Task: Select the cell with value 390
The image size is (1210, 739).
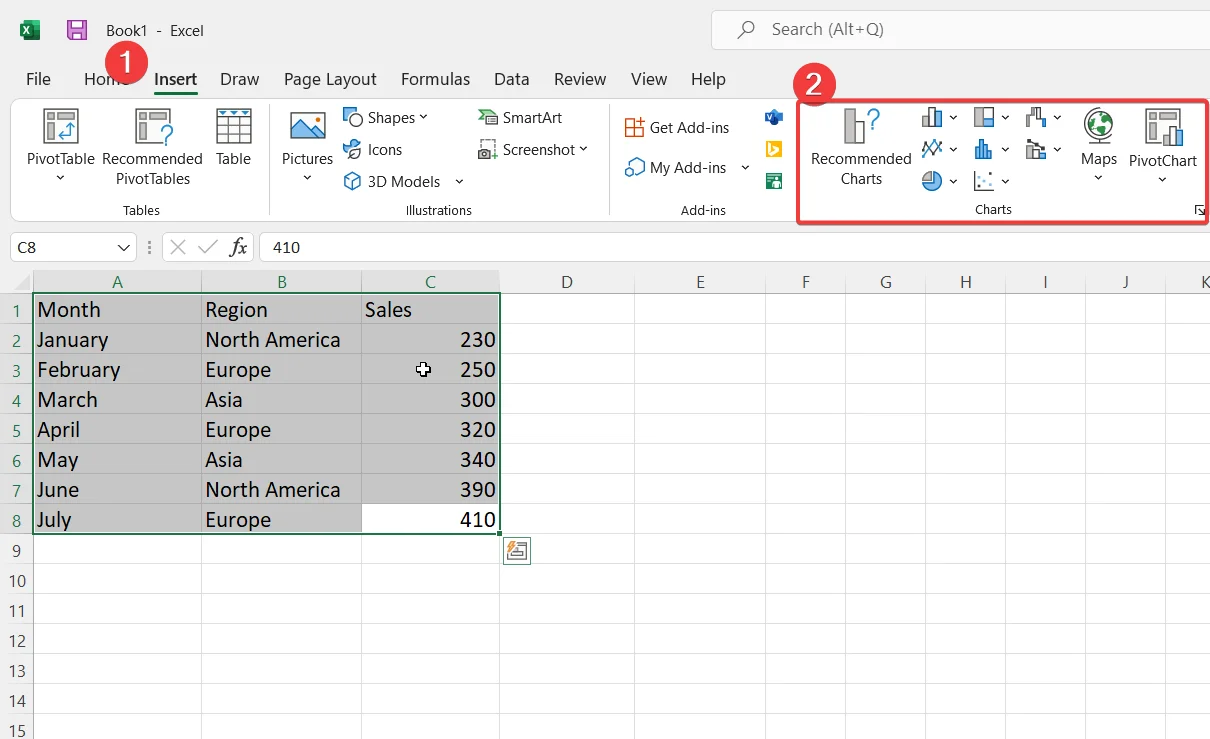Action: (431, 489)
